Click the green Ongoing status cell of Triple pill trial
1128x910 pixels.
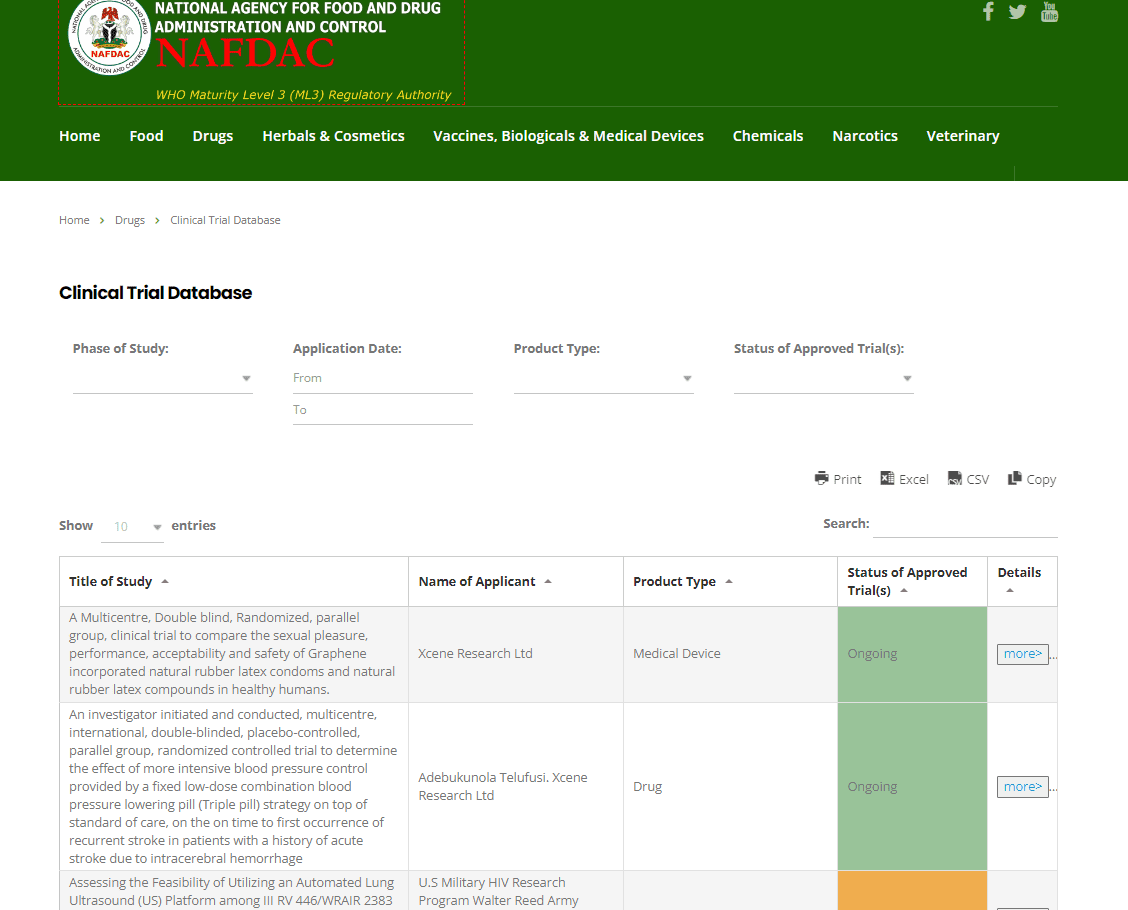912,787
